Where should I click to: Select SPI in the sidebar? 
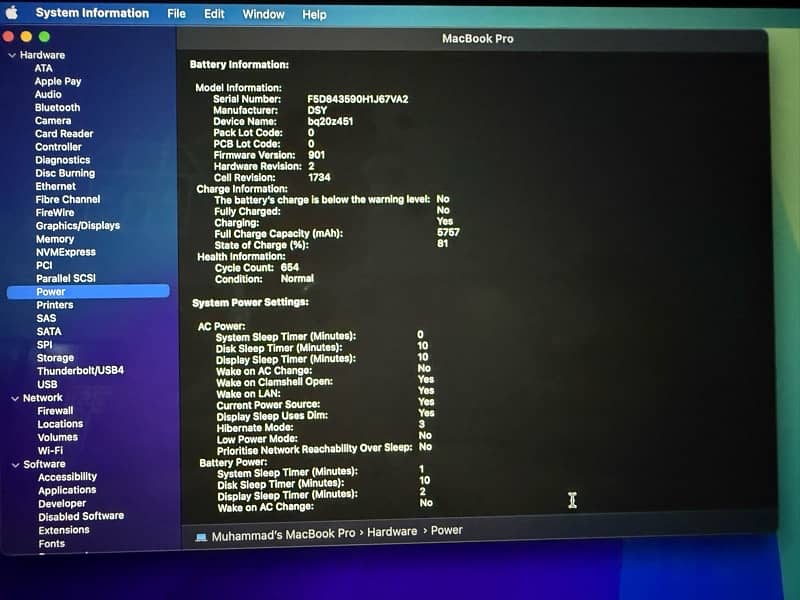(x=44, y=345)
